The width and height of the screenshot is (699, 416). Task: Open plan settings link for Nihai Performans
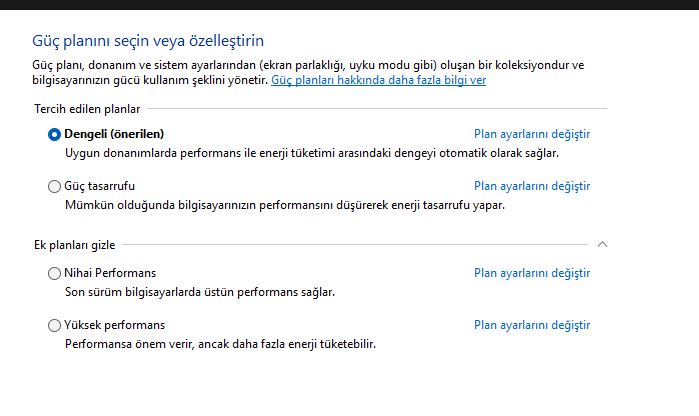tap(532, 273)
